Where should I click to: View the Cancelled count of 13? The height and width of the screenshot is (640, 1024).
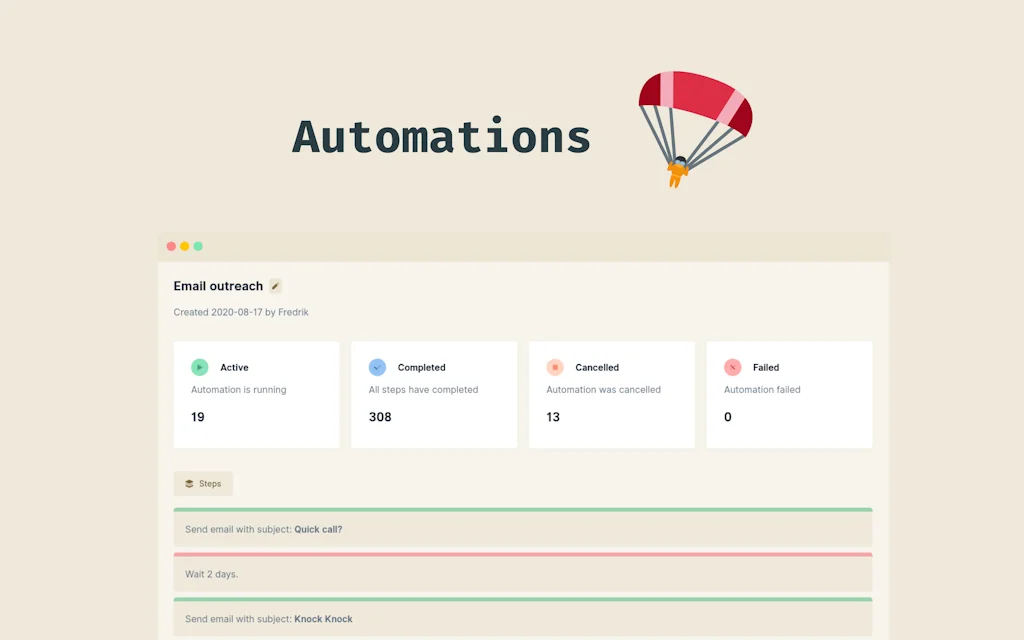point(553,417)
